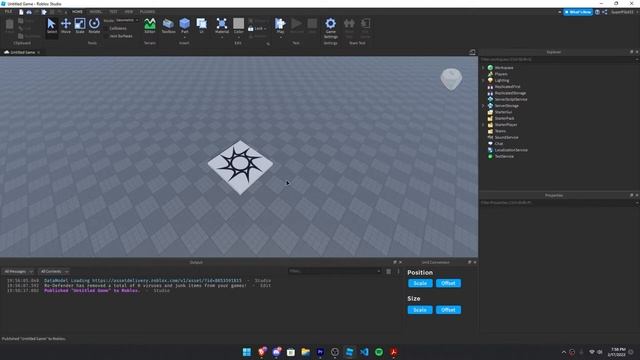Click the Output filter input field
This screenshot has width=640, height=360.
[x=335, y=271]
